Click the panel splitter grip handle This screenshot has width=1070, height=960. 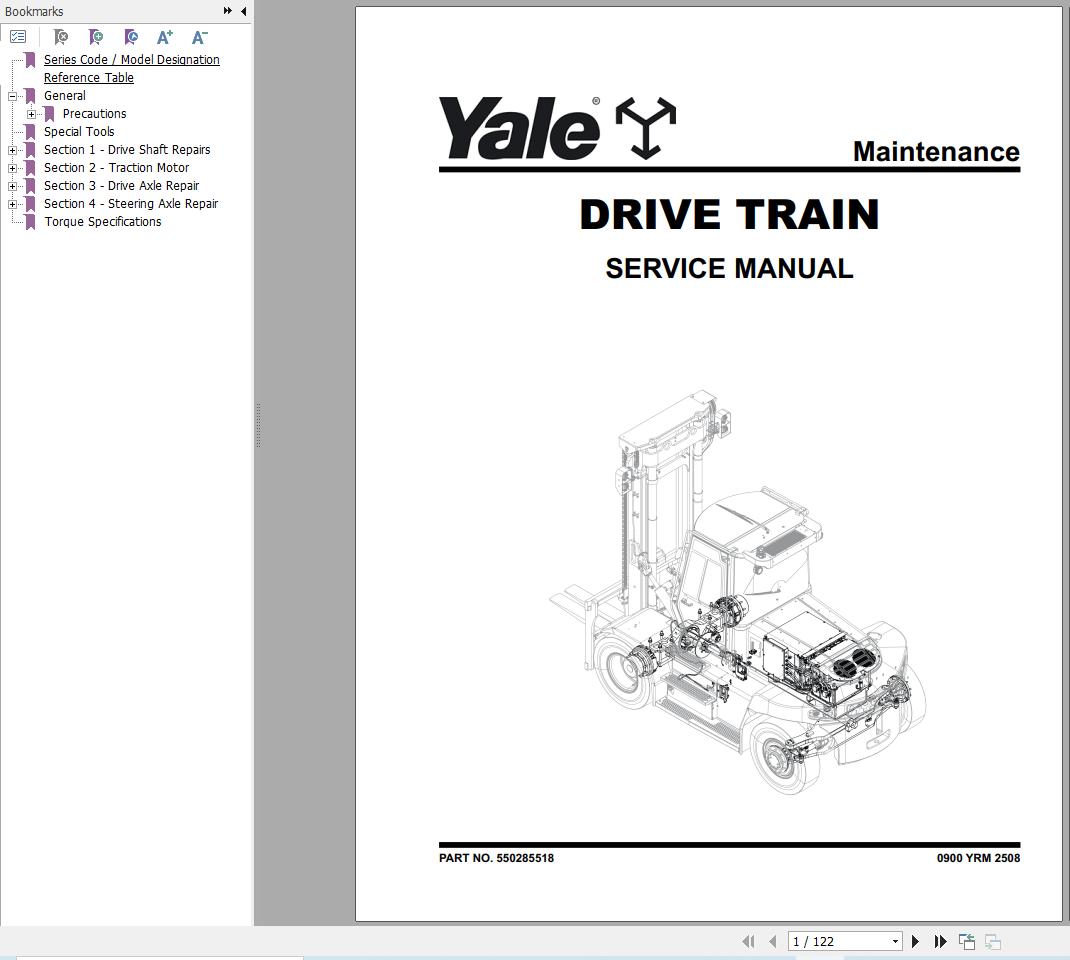pos(259,426)
